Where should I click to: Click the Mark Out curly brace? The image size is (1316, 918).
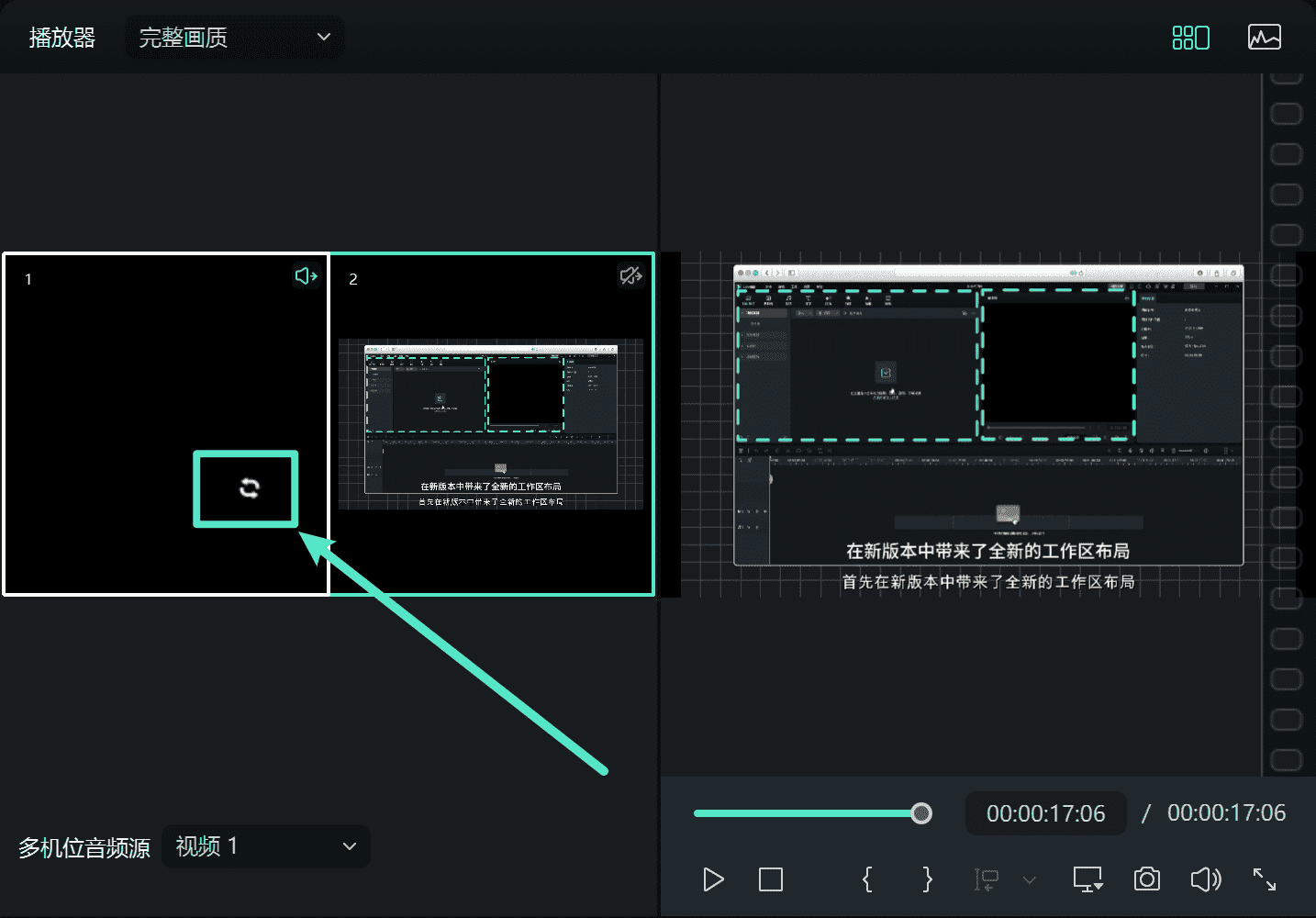click(927, 879)
